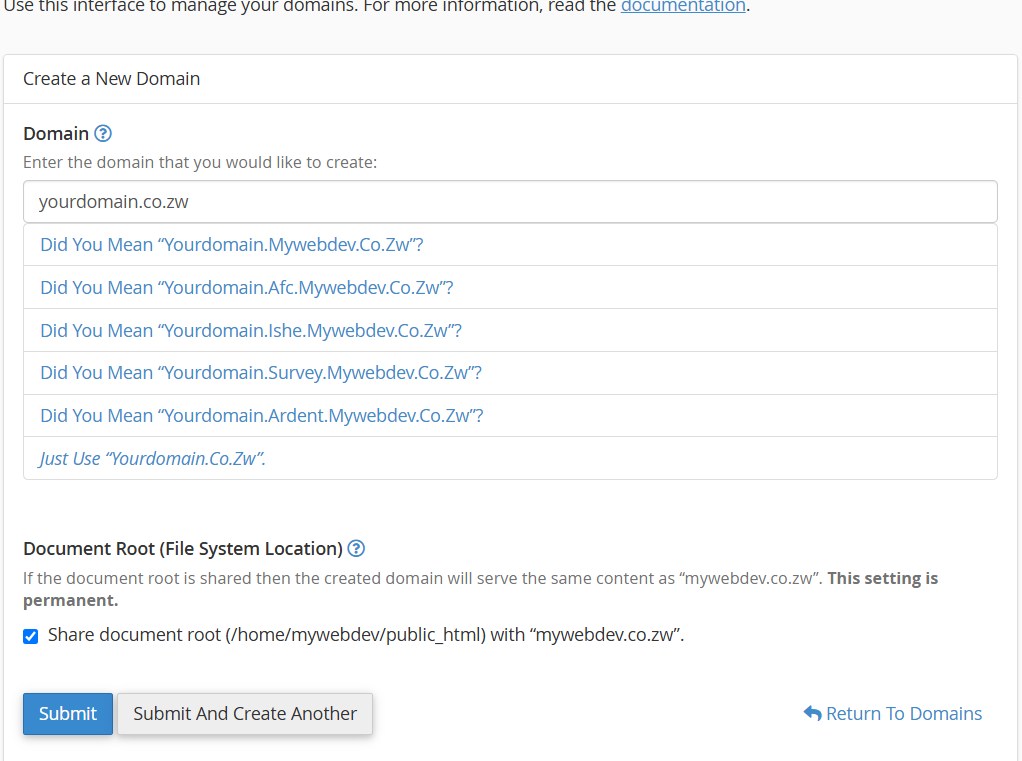Click the bold "Domain" field label
1022x761 pixels.
[x=56, y=133]
